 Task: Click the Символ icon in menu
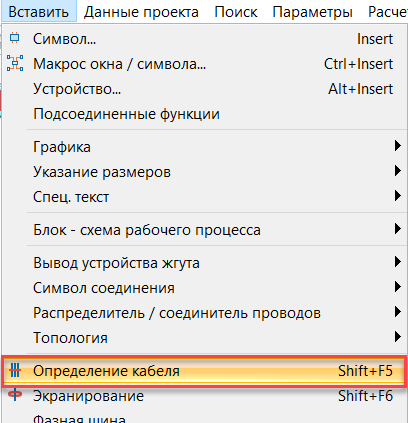(14, 38)
